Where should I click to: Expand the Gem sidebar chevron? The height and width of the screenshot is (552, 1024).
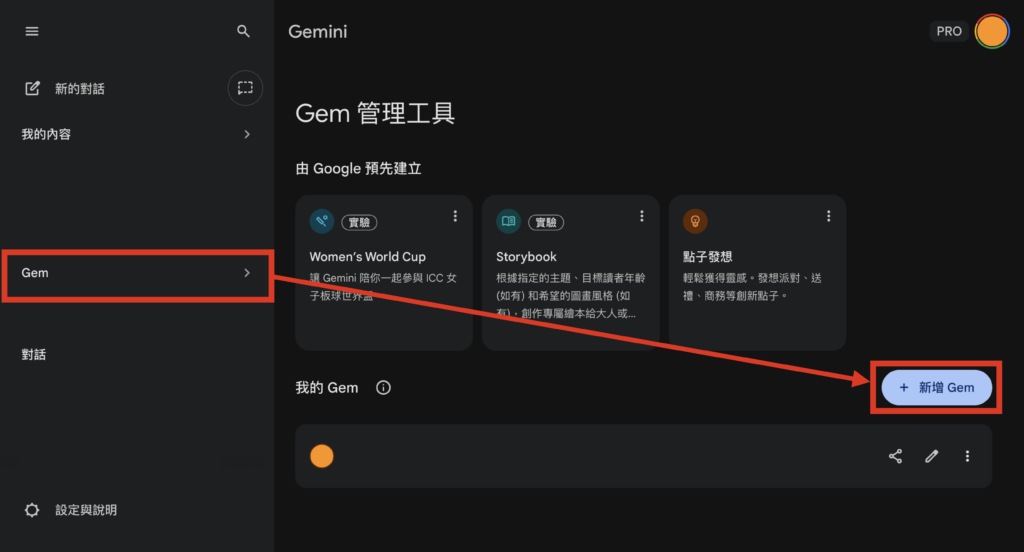[x=247, y=272]
